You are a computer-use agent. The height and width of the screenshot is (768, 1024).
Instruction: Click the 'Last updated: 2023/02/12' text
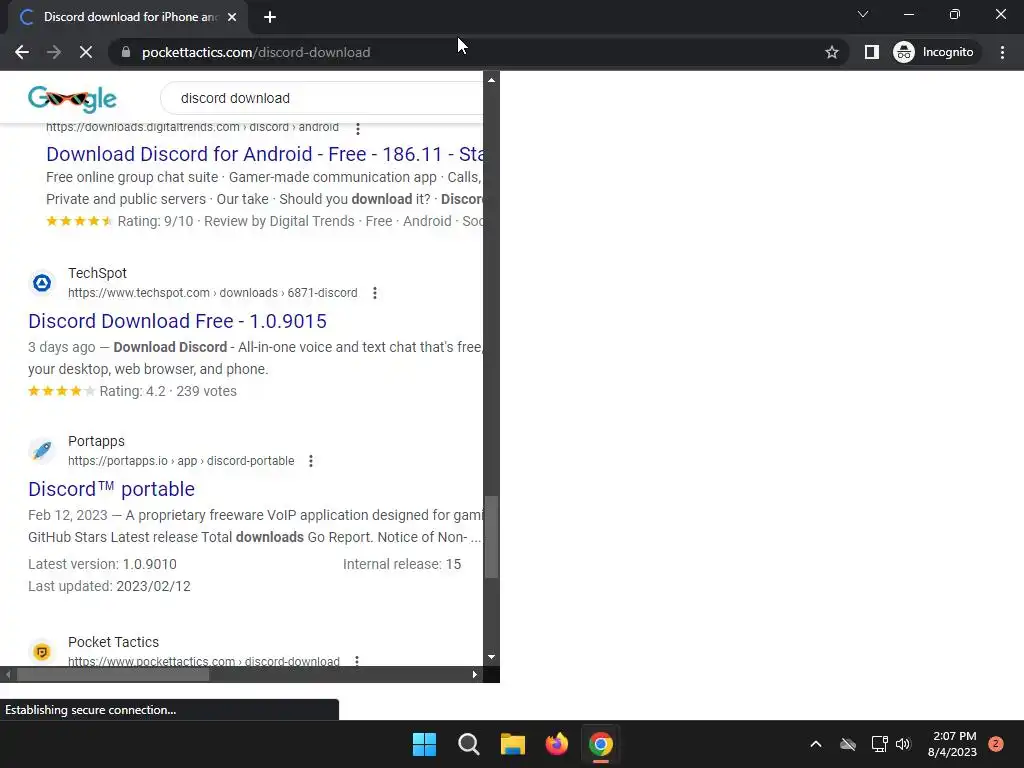(109, 586)
